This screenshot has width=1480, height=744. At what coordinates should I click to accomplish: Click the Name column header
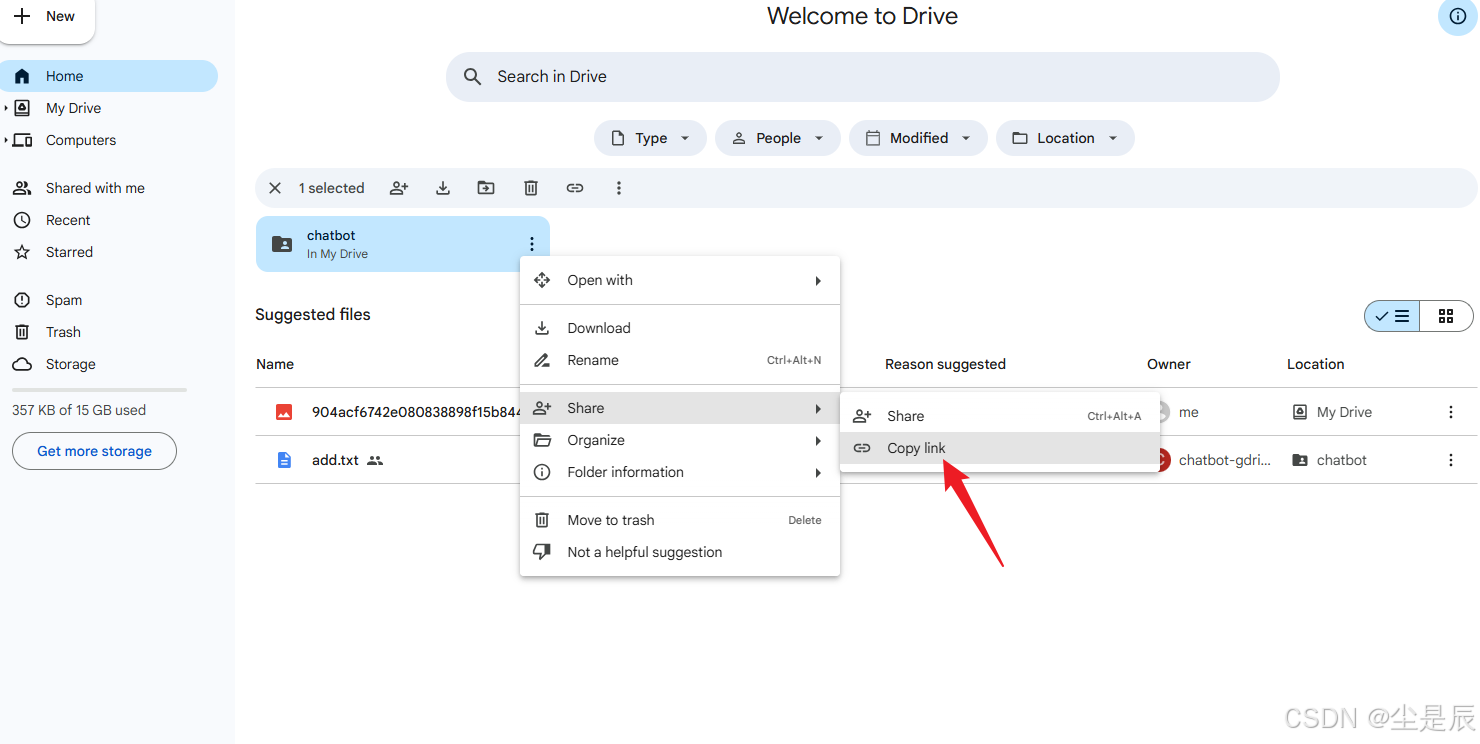pyautogui.click(x=275, y=364)
